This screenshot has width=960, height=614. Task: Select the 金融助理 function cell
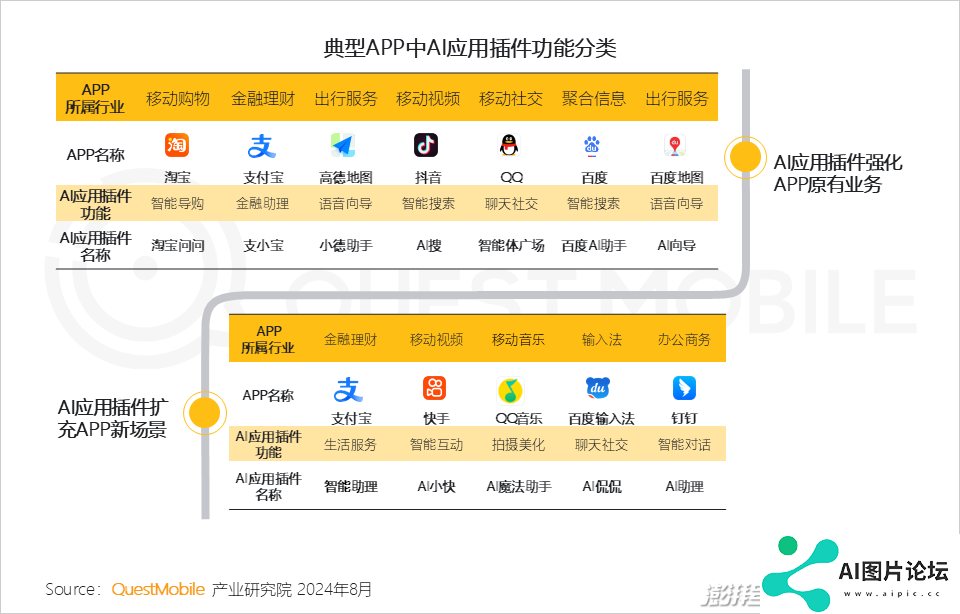263,204
